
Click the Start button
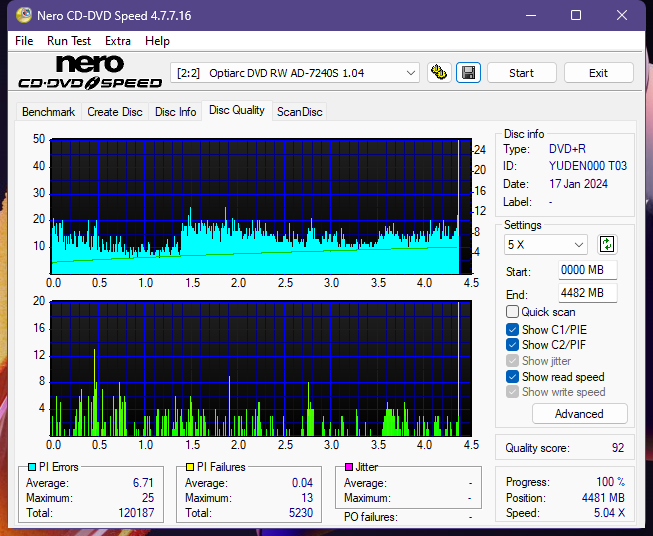[x=521, y=73]
